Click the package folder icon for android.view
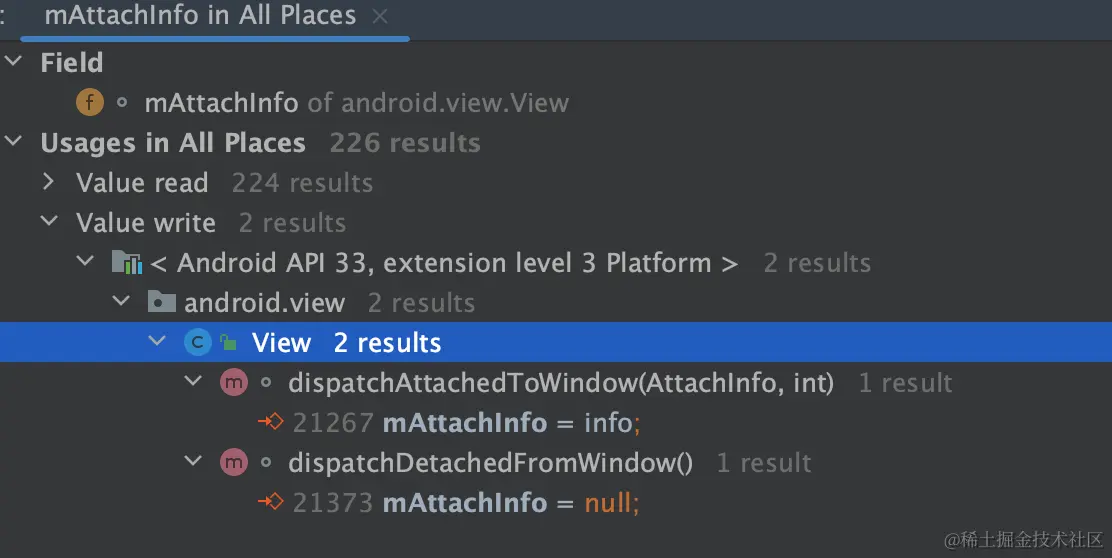The height and width of the screenshot is (558, 1112). tap(161, 302)
